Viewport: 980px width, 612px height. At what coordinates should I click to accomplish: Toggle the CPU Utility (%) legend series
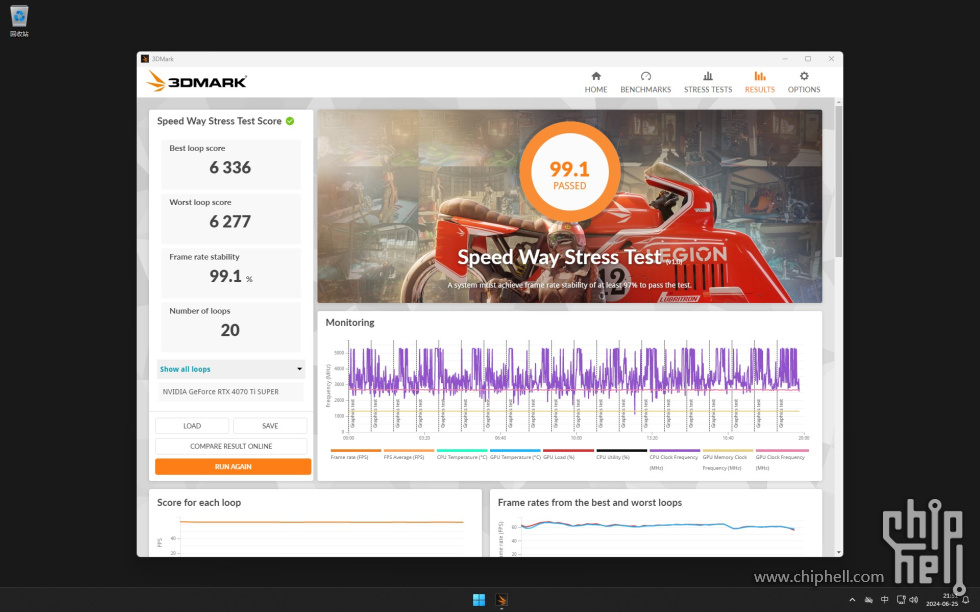pos(621,454)
